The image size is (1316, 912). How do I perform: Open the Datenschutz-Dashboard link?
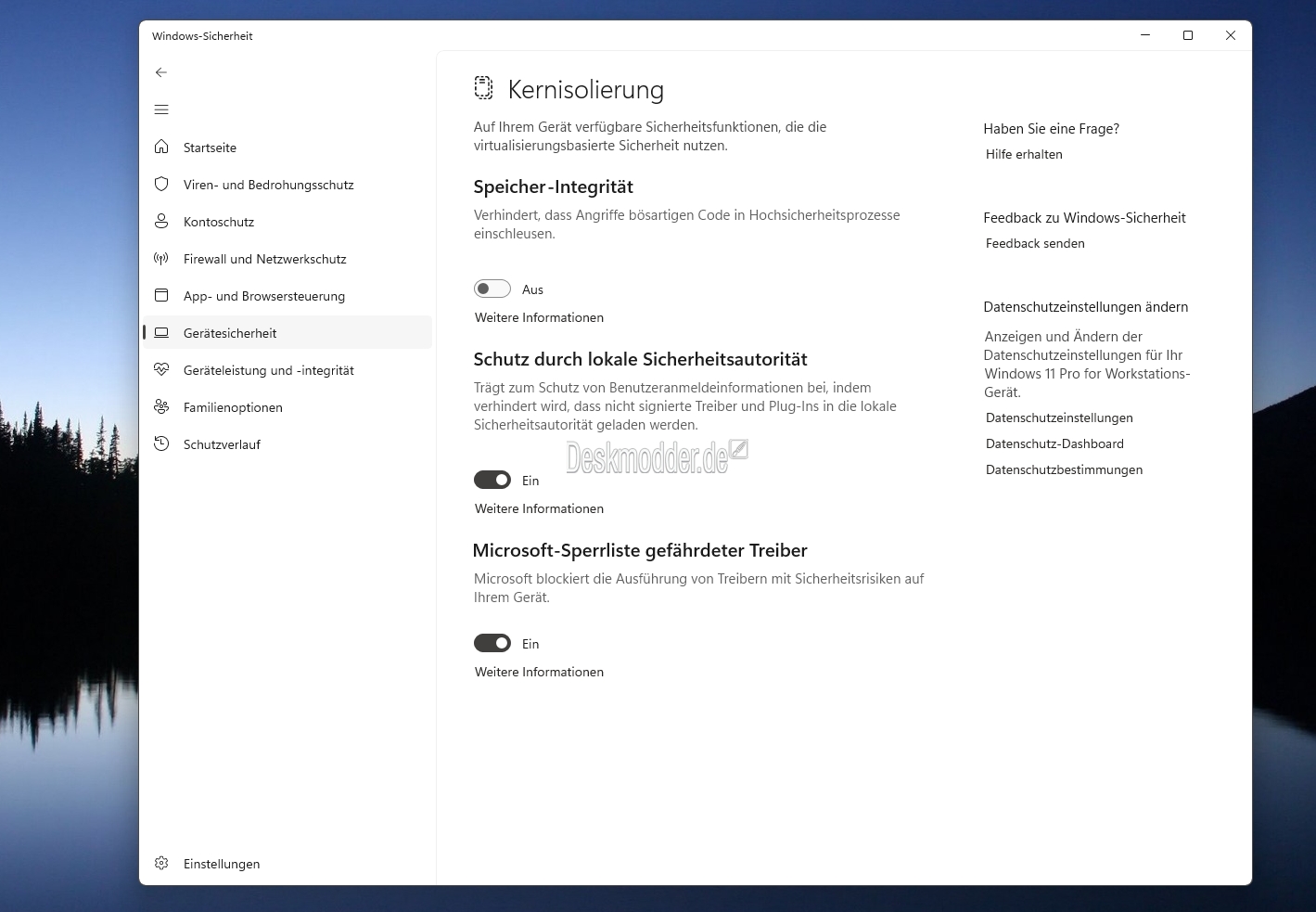click(1054, 443)
